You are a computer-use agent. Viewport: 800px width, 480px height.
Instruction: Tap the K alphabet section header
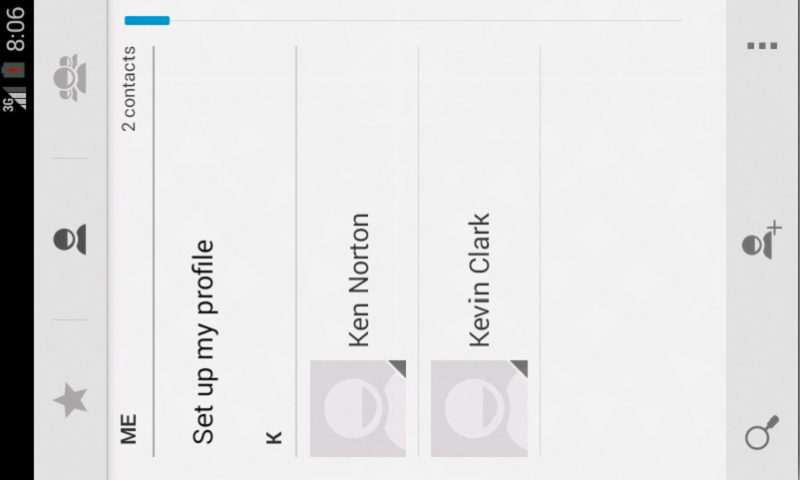[x=274, y=436]
